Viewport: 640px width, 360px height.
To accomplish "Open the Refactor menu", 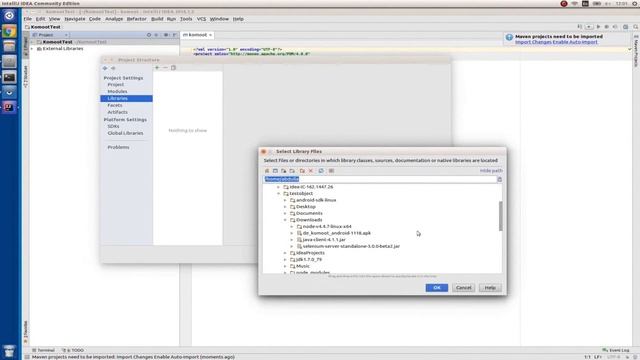I will pyautogui.click(x=136, y=19).
